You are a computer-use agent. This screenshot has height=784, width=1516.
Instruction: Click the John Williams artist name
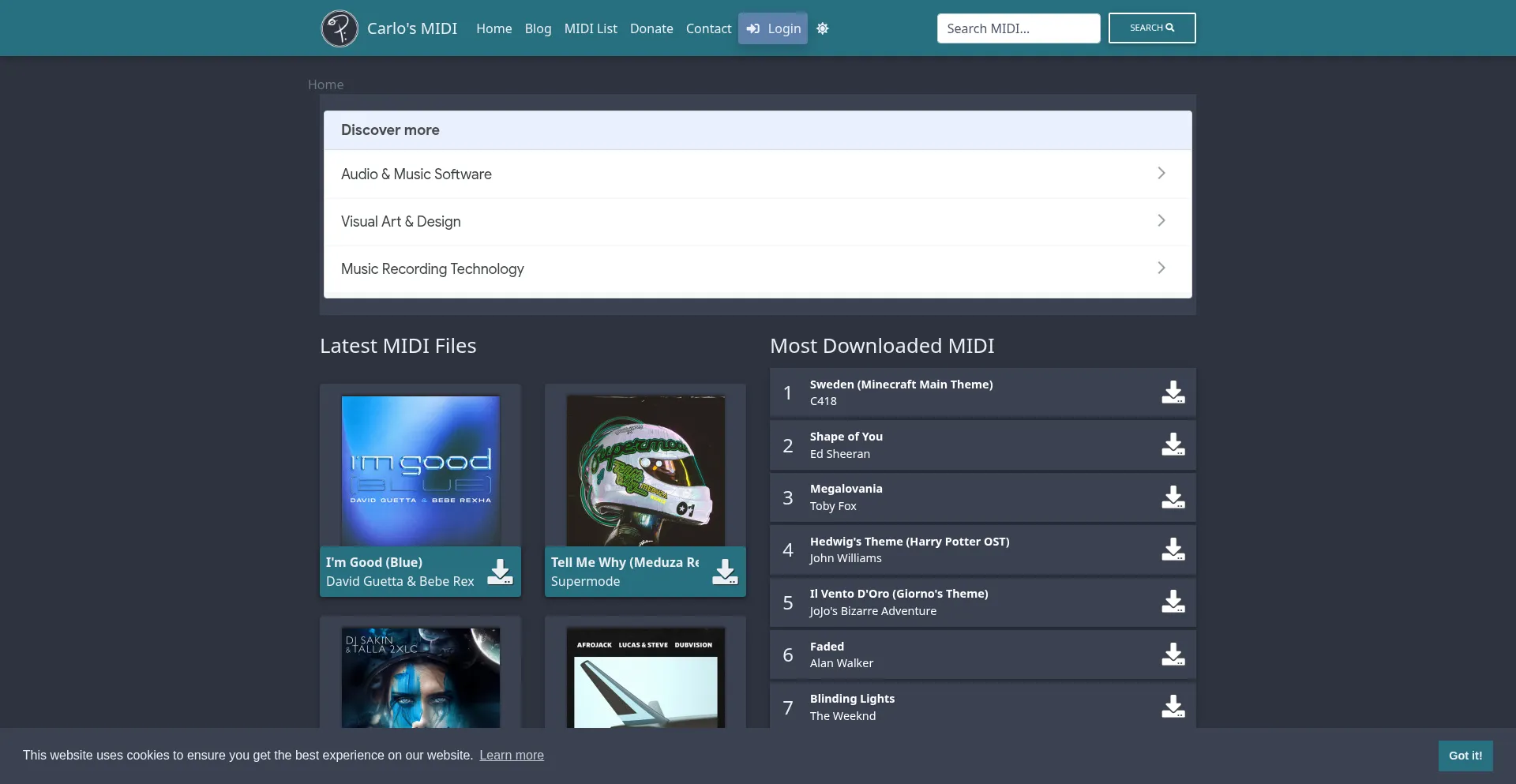[846, 558]
